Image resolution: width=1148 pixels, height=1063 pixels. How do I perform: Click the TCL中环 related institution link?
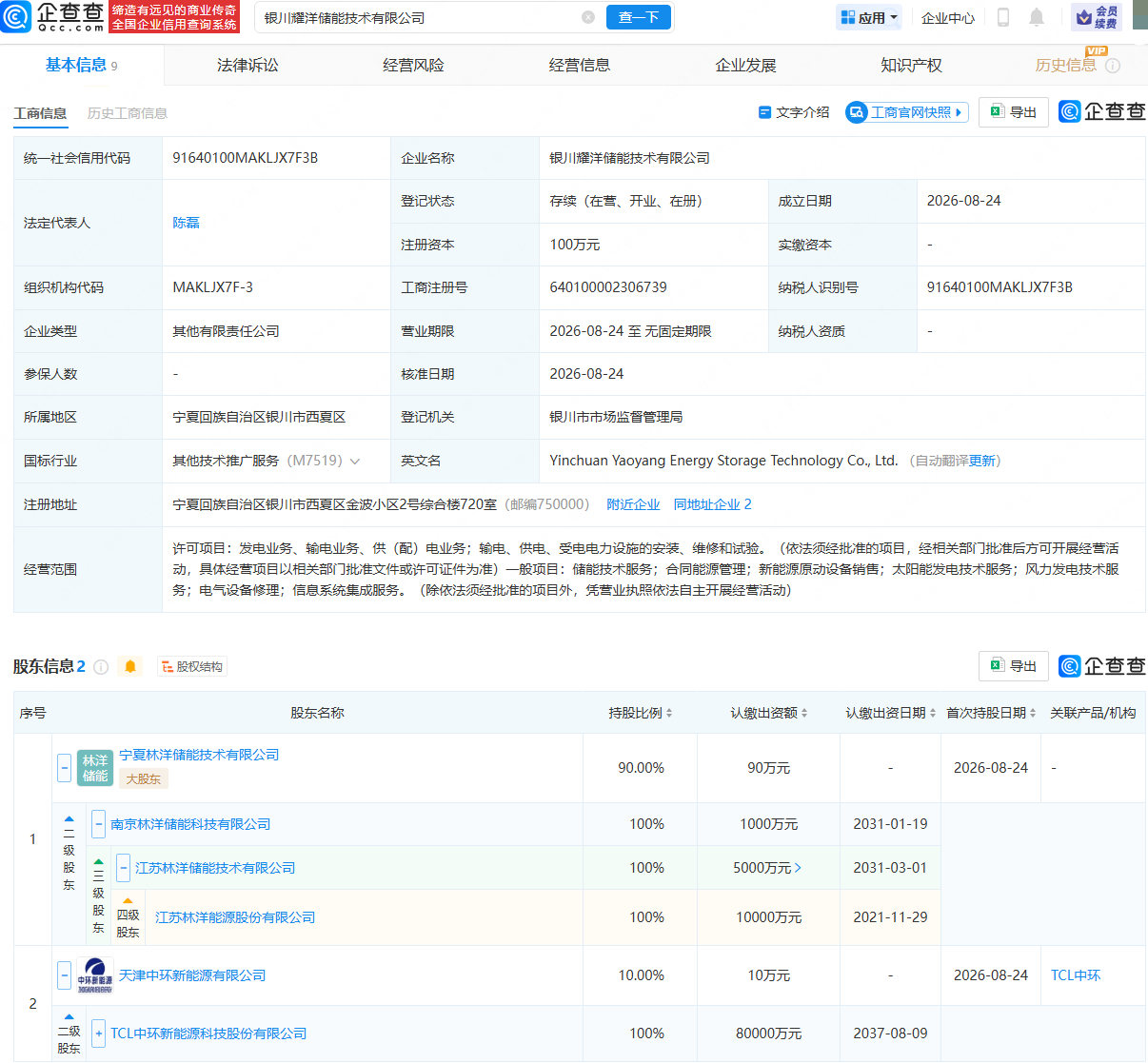tap(1076, 975)
